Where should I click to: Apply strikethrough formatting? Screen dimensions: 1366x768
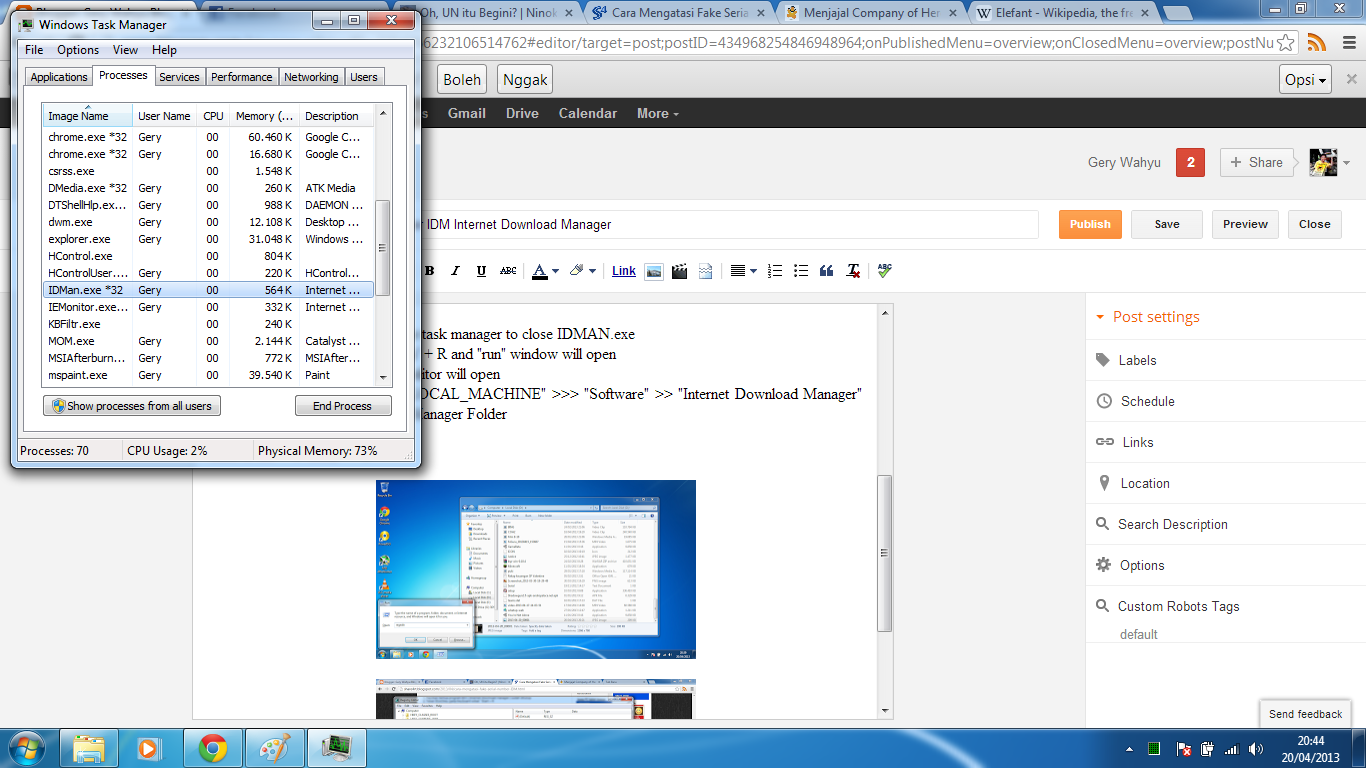(508, 271)
